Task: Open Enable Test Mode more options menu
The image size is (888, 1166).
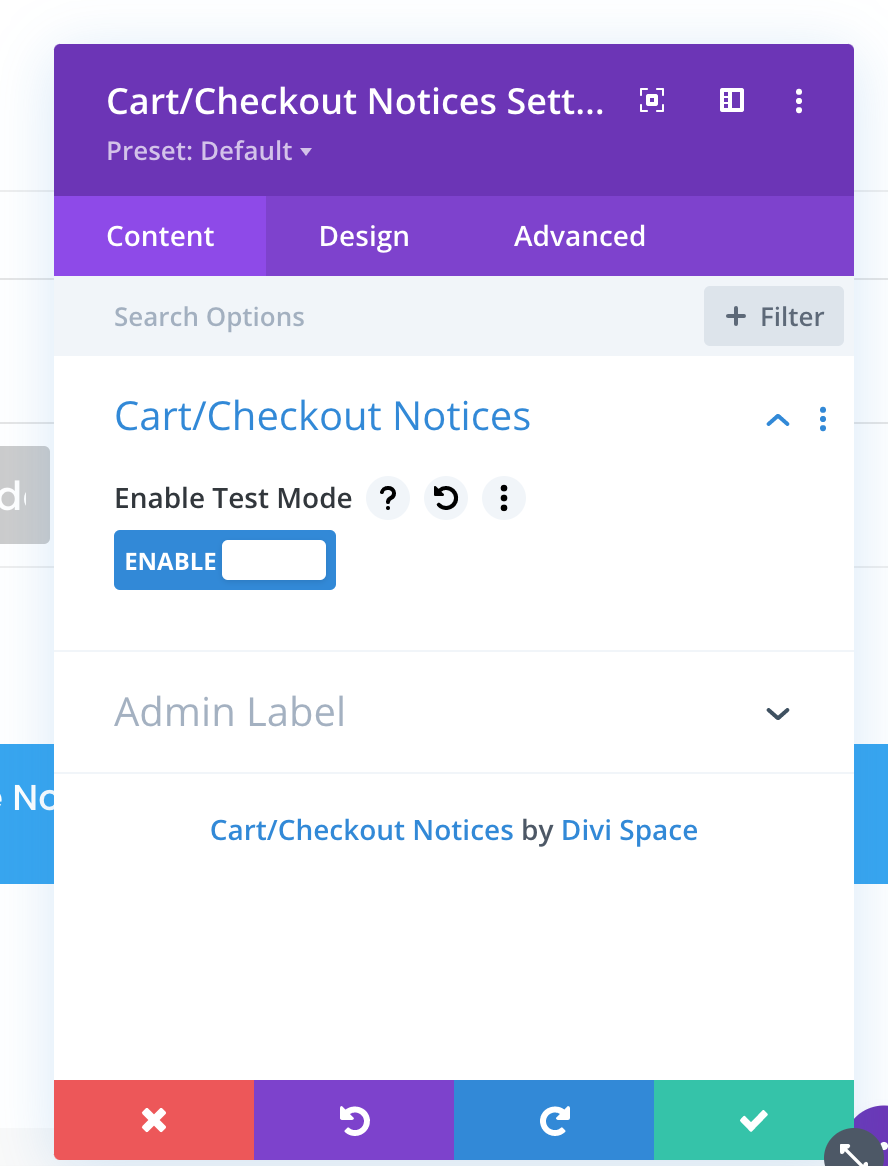Action: click(503, 497)
